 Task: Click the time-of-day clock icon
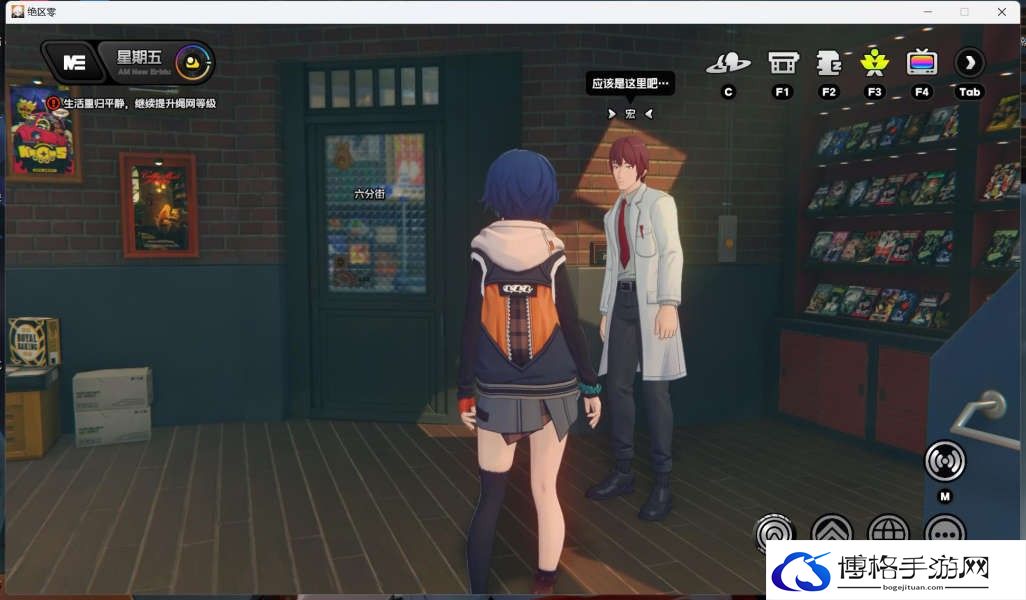tap(193, 63)
